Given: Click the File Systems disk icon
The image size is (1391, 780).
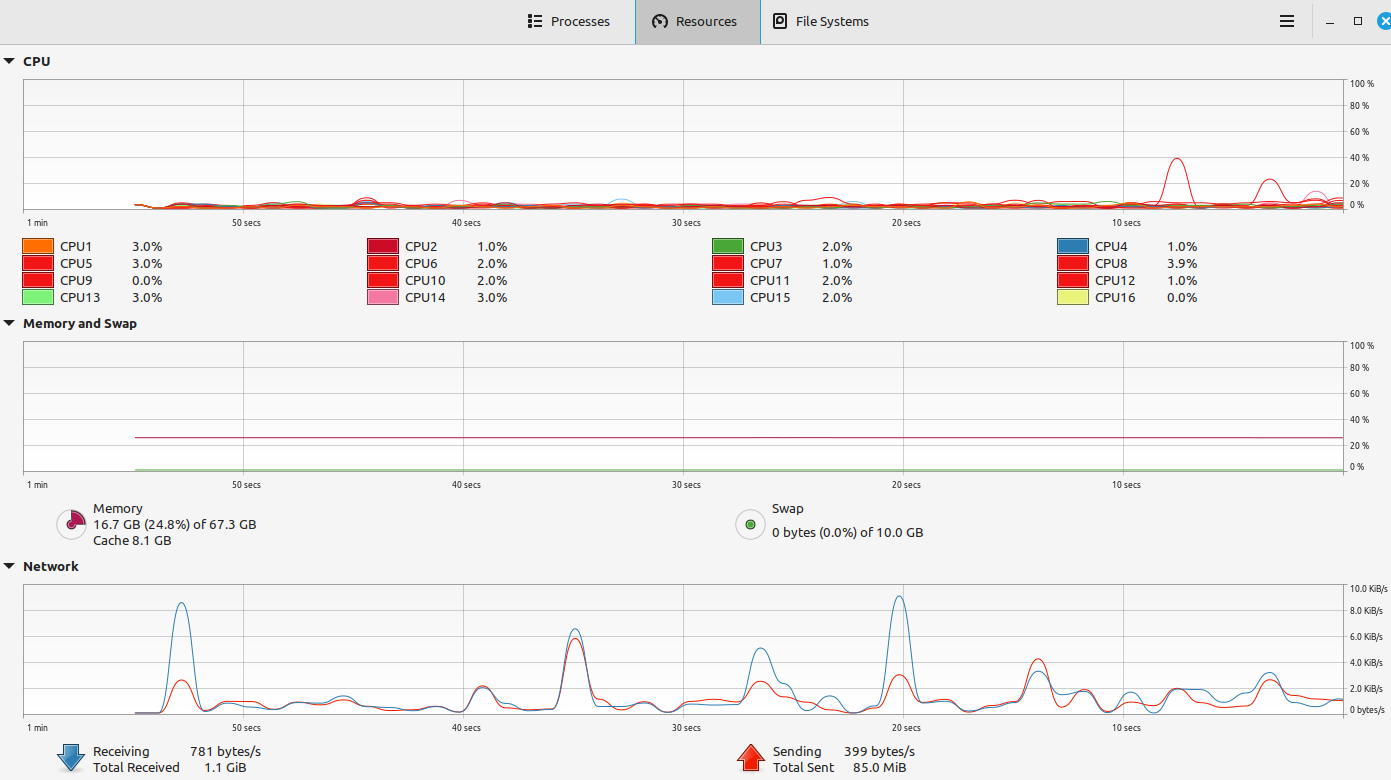Looking at the screenshot, I should pyautogui.click(x=780, y=21).
